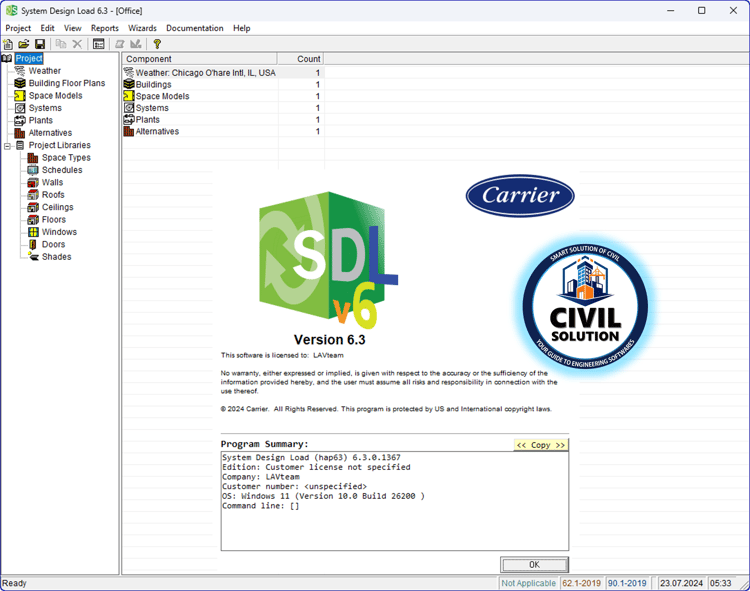Open the Project menu
The image size is (750, 591).
click(18, 28)
